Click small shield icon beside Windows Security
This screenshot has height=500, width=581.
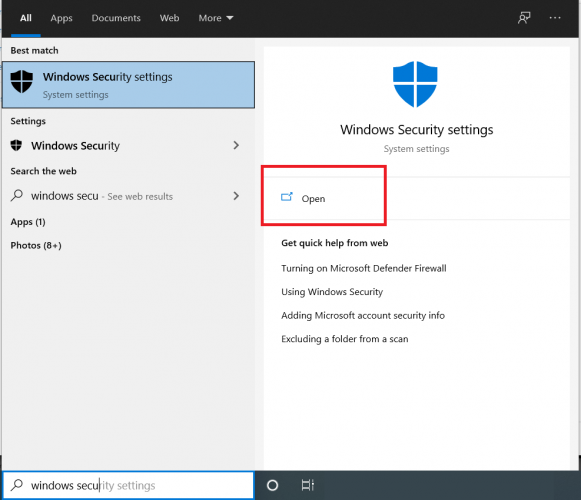[x=16, y=145]
